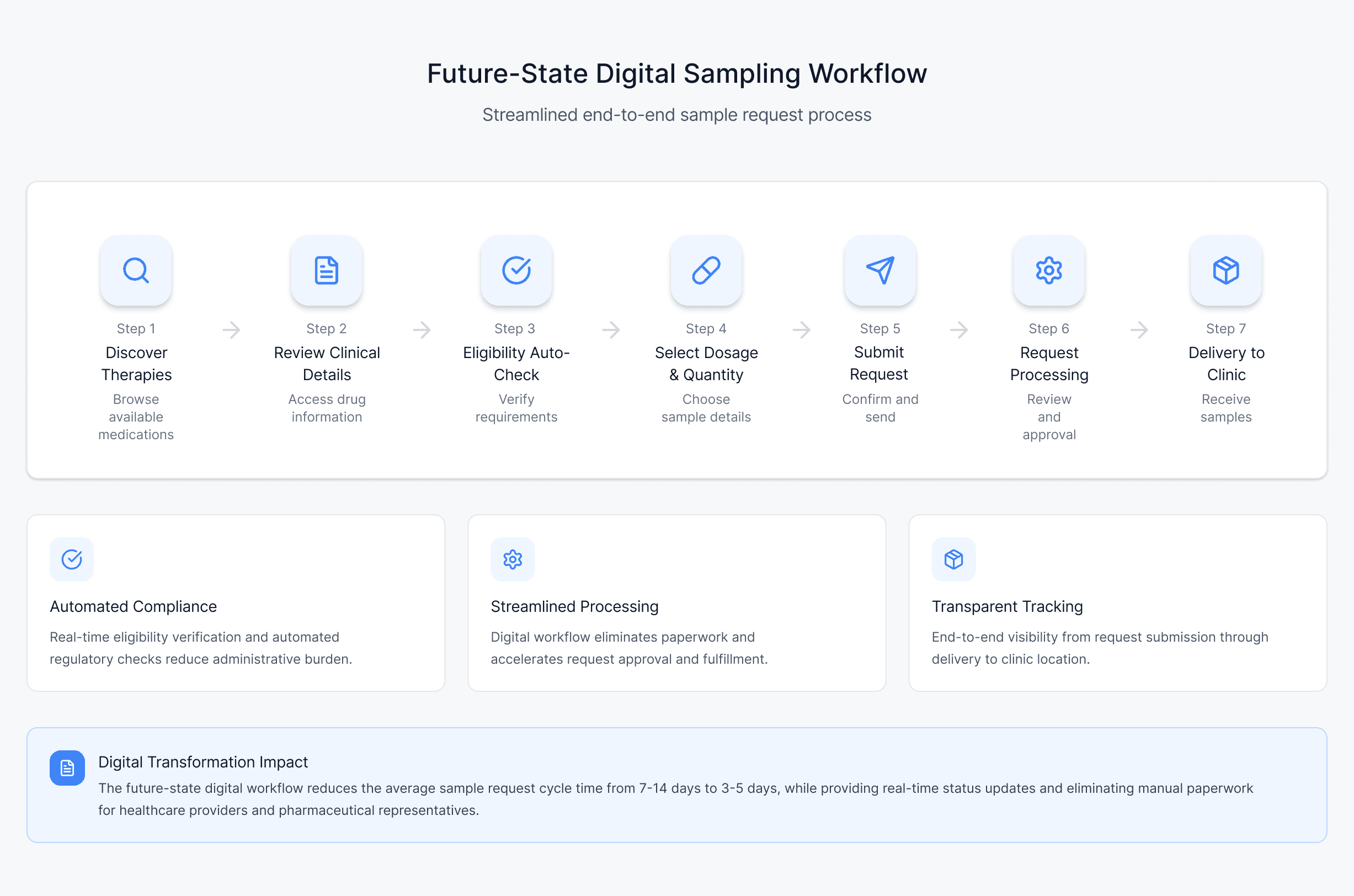This screenshot has height=896, width=1354.
Task: Click the Submit Request paper plane icon
Action: click(880, 270)
